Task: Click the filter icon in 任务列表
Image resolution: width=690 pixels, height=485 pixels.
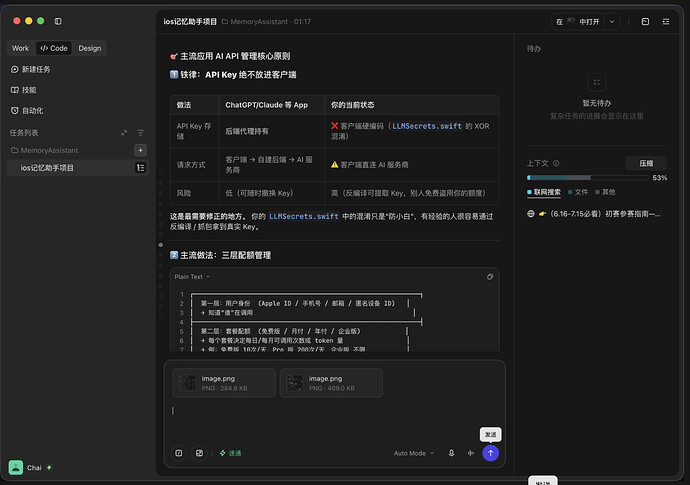Action: [140, 132]
